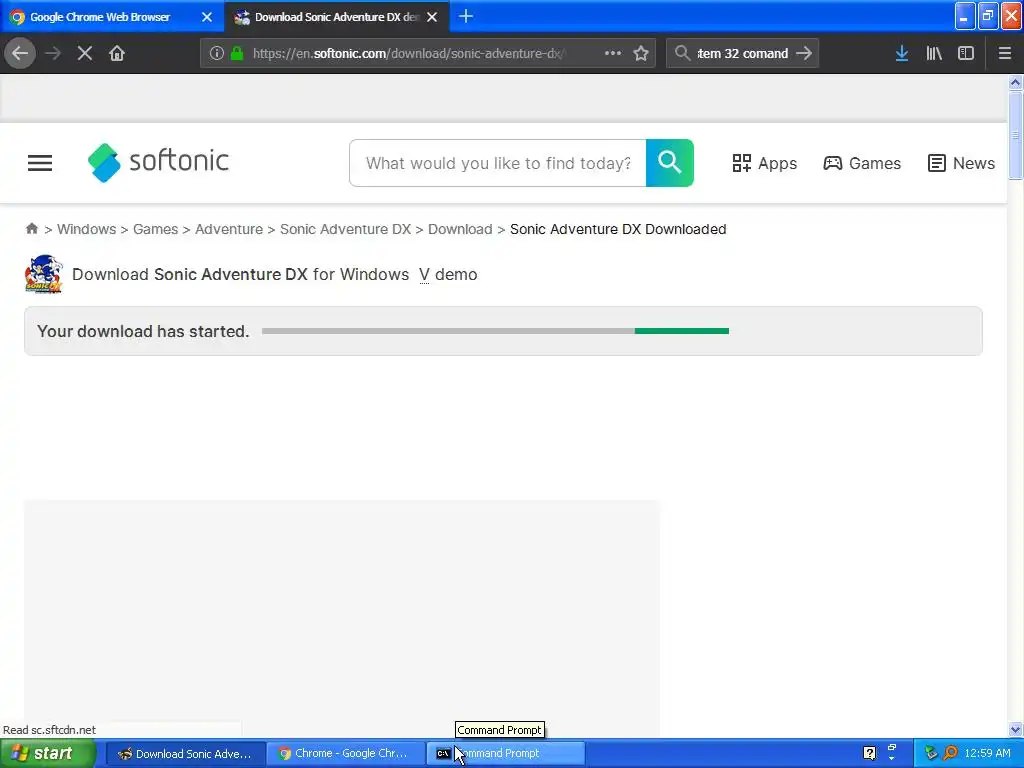
Task: Open Sonic Adventure DX breadcrumb link
Action: [x=345, y=229]
